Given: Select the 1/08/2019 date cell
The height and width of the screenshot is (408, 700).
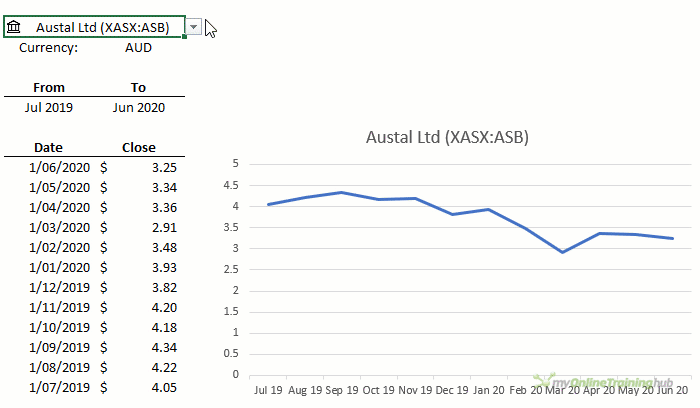Looking at the screenshot, I should 59,367.
